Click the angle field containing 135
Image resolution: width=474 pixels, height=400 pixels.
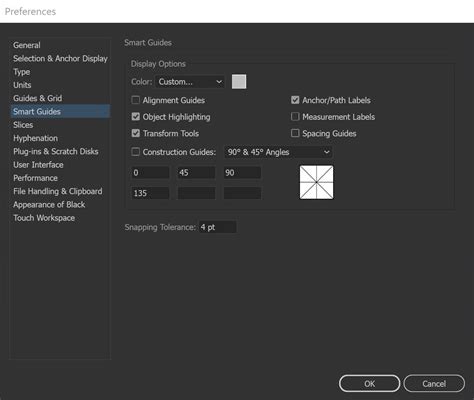coord(150,193)
